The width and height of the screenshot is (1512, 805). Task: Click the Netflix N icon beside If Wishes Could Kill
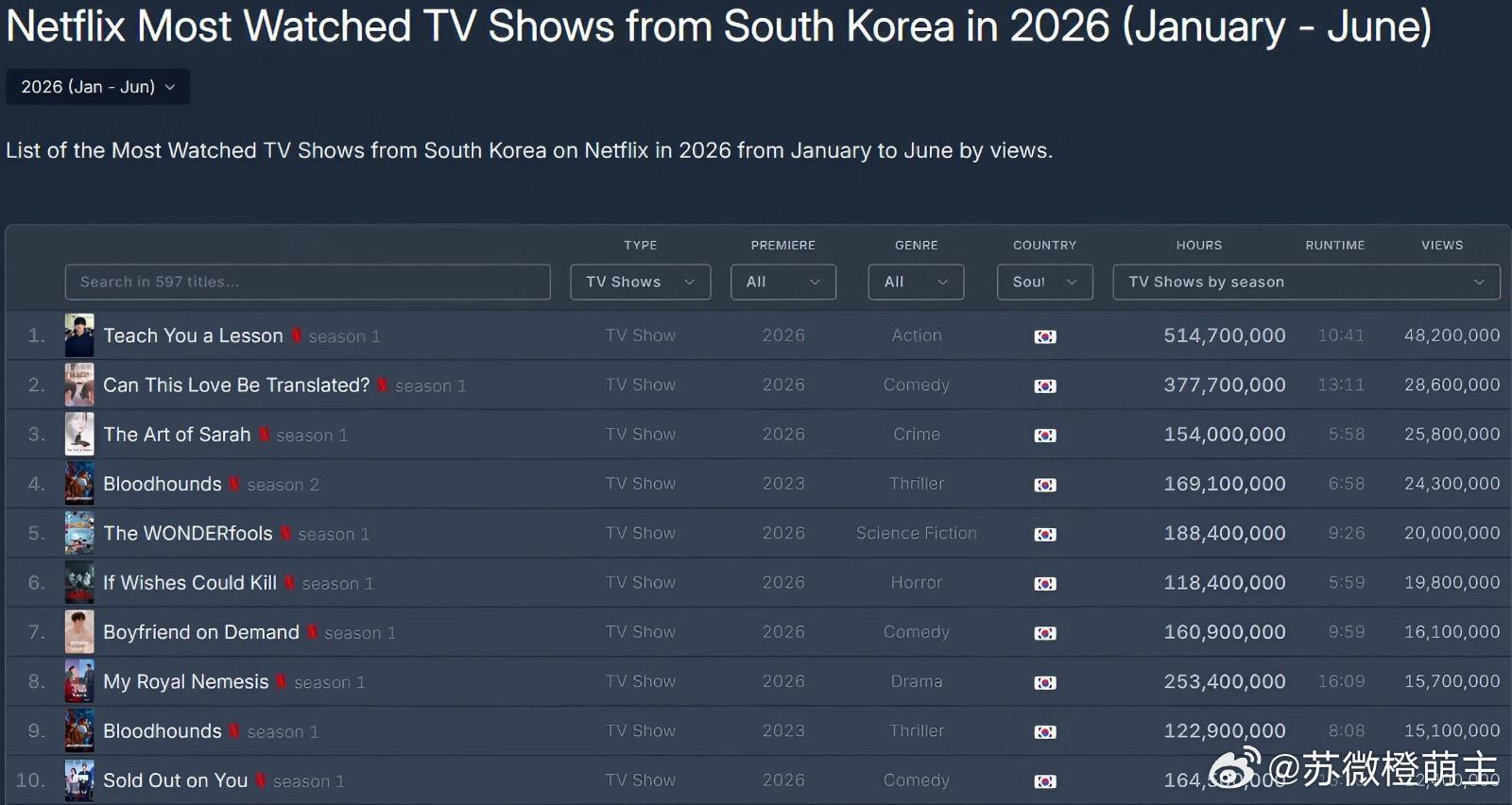[x=290, y=583]
